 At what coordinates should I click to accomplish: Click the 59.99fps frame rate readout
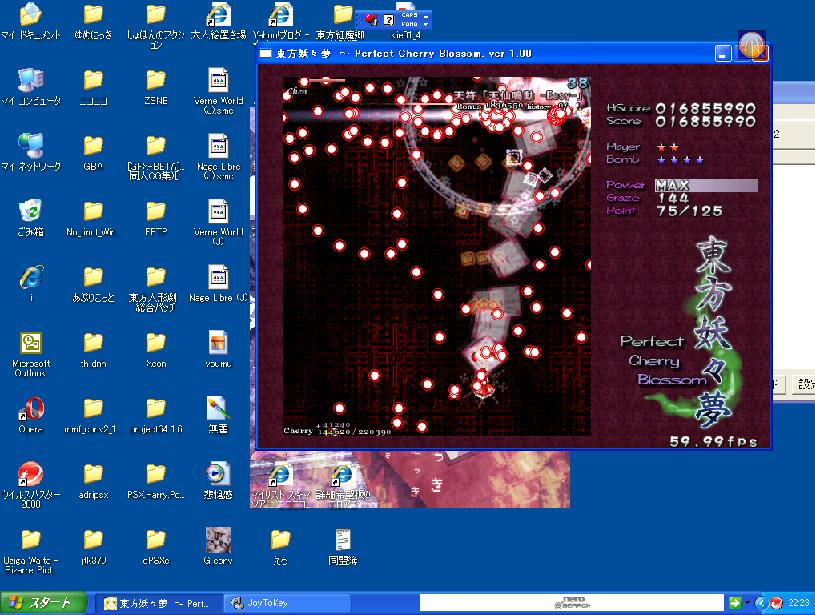point(713,441)
